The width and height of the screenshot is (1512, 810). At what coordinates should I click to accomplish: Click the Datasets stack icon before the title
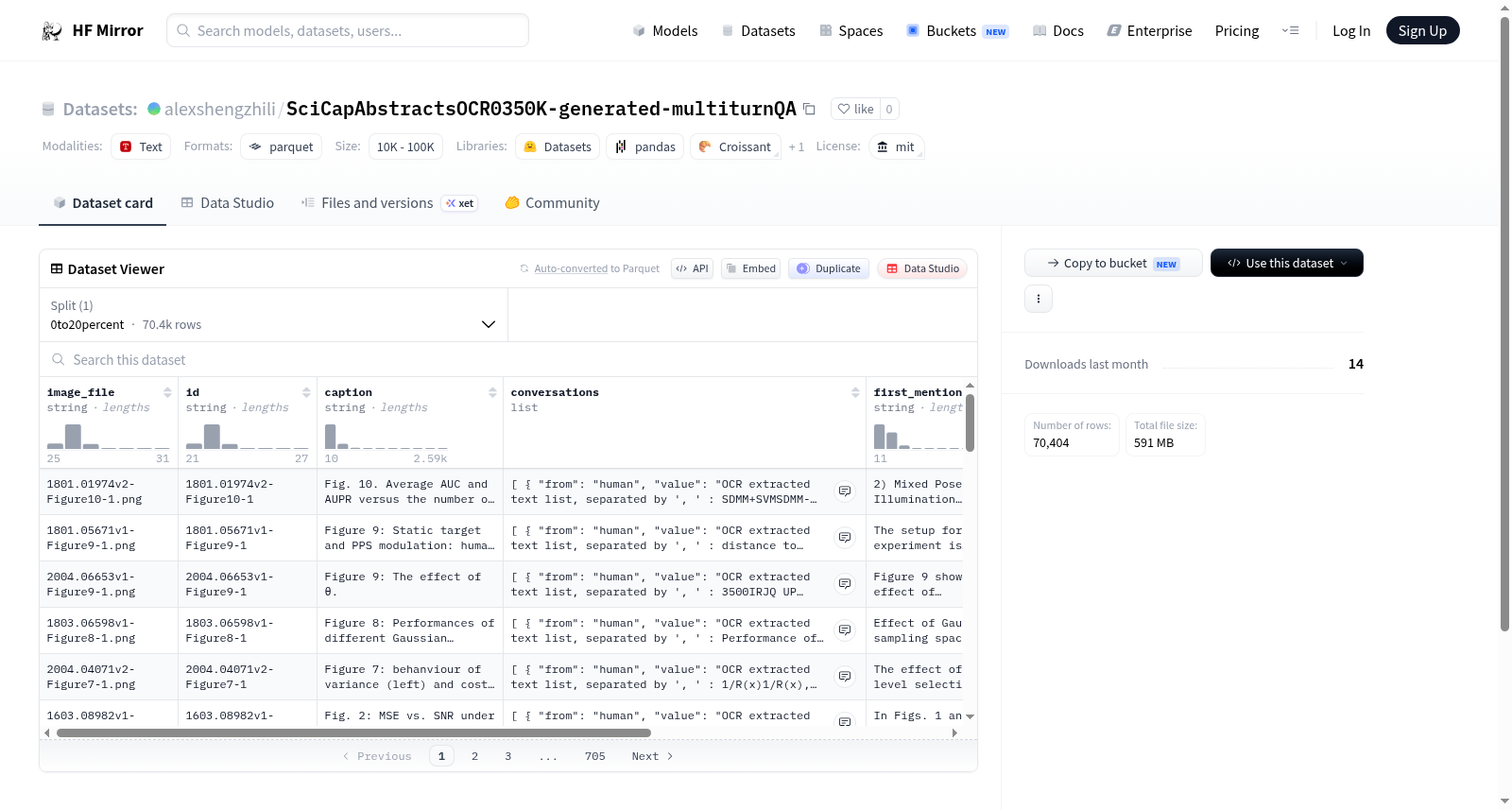click(48, 110)
